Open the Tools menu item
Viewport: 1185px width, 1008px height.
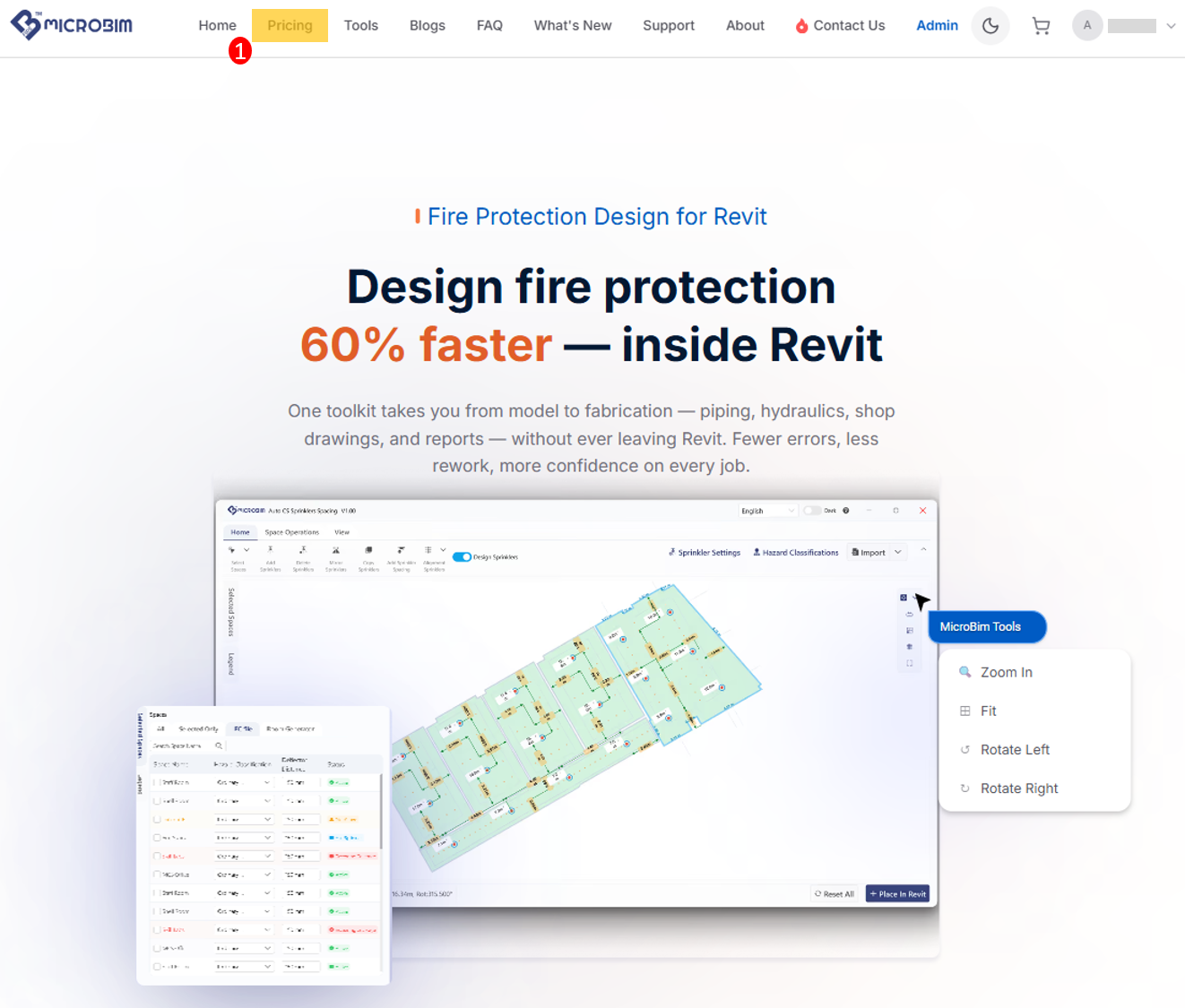pos(361,26)
